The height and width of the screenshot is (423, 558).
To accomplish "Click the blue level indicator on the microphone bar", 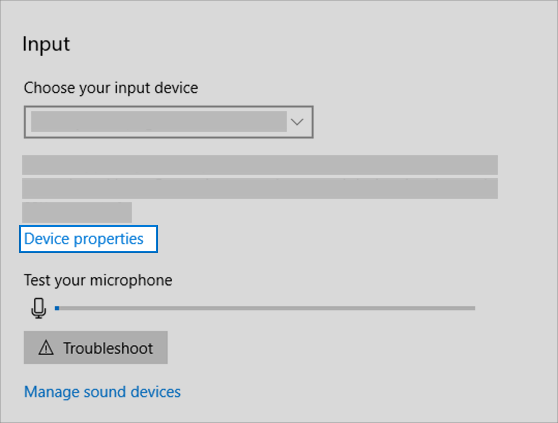I will (x=57, y=308).
